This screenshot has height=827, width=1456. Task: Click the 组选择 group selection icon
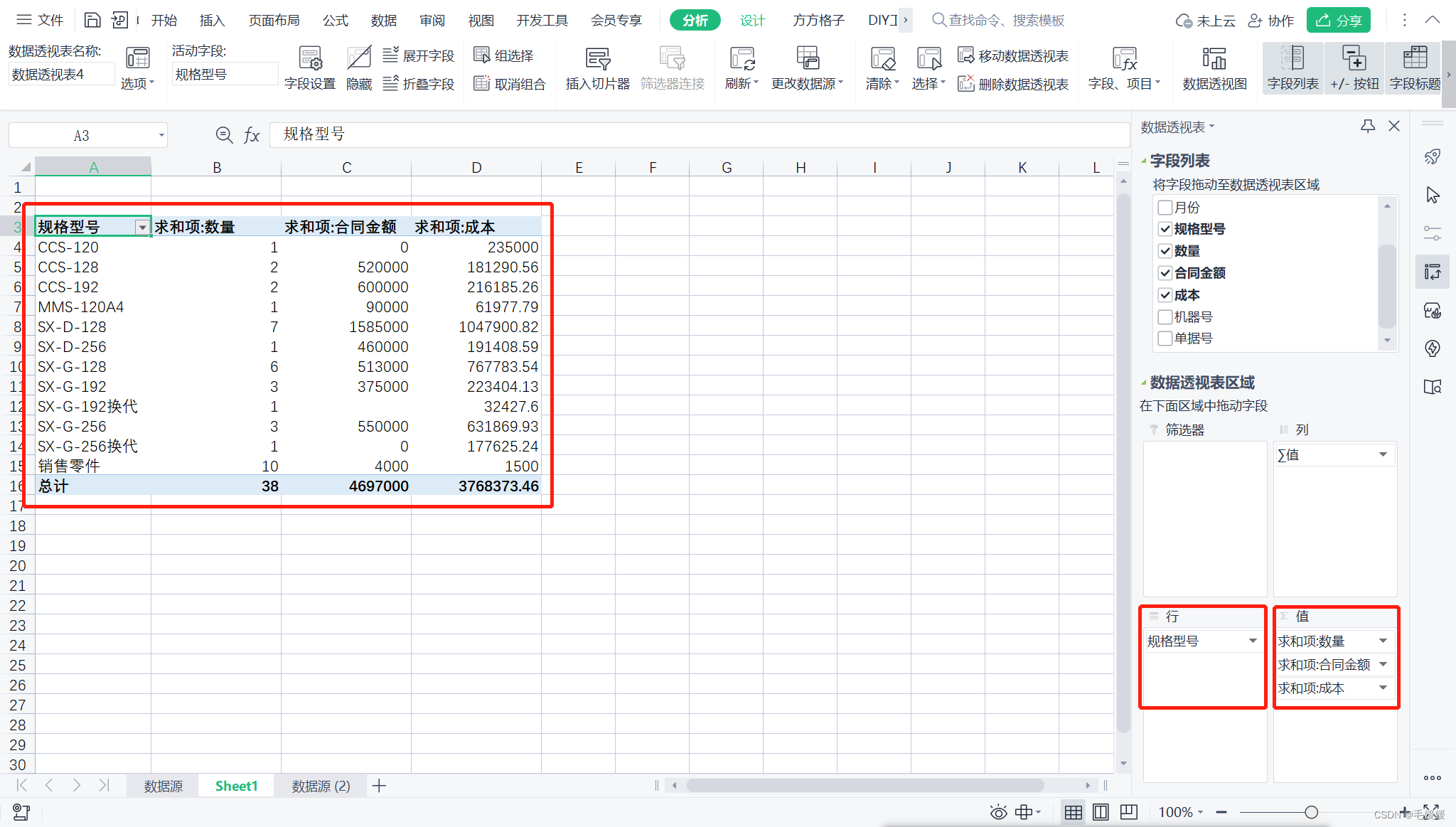(x=503, y=55)
